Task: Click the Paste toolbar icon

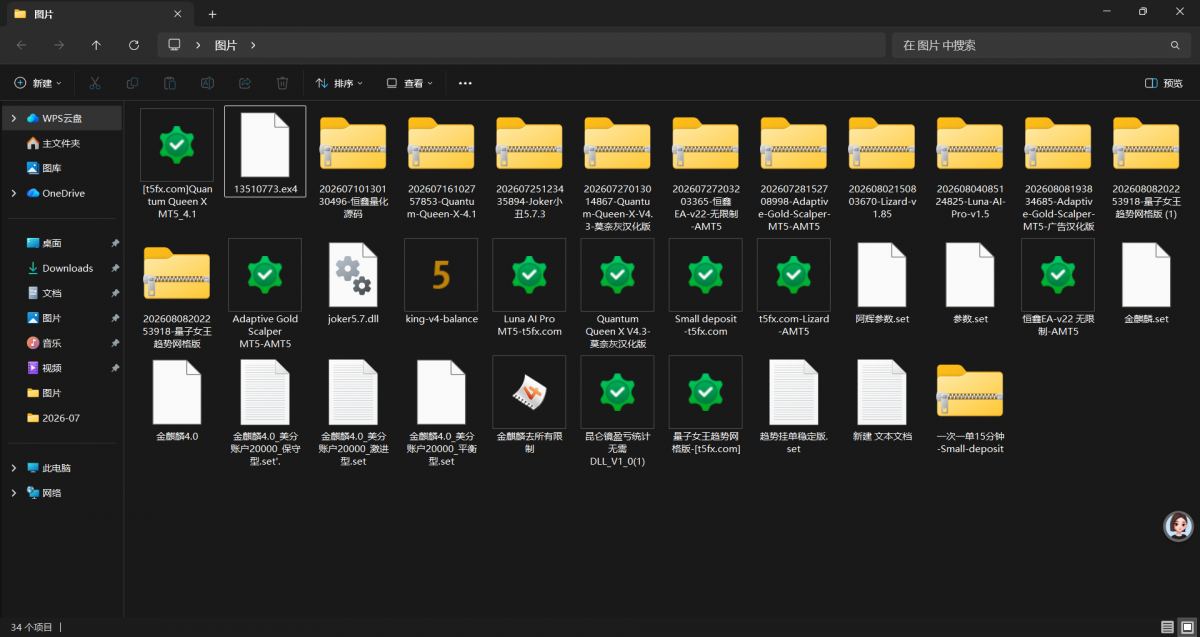Action: click(170, 83)
